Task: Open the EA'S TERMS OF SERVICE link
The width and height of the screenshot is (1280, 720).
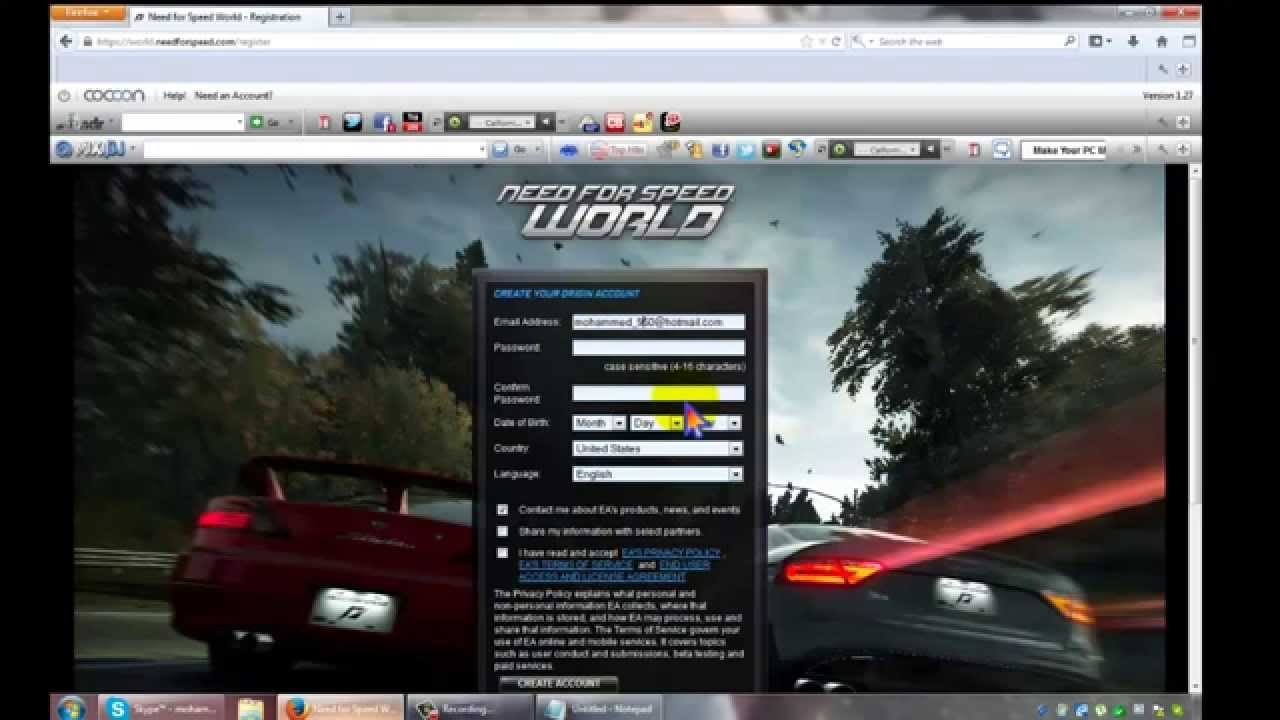Action: [575, 565]
